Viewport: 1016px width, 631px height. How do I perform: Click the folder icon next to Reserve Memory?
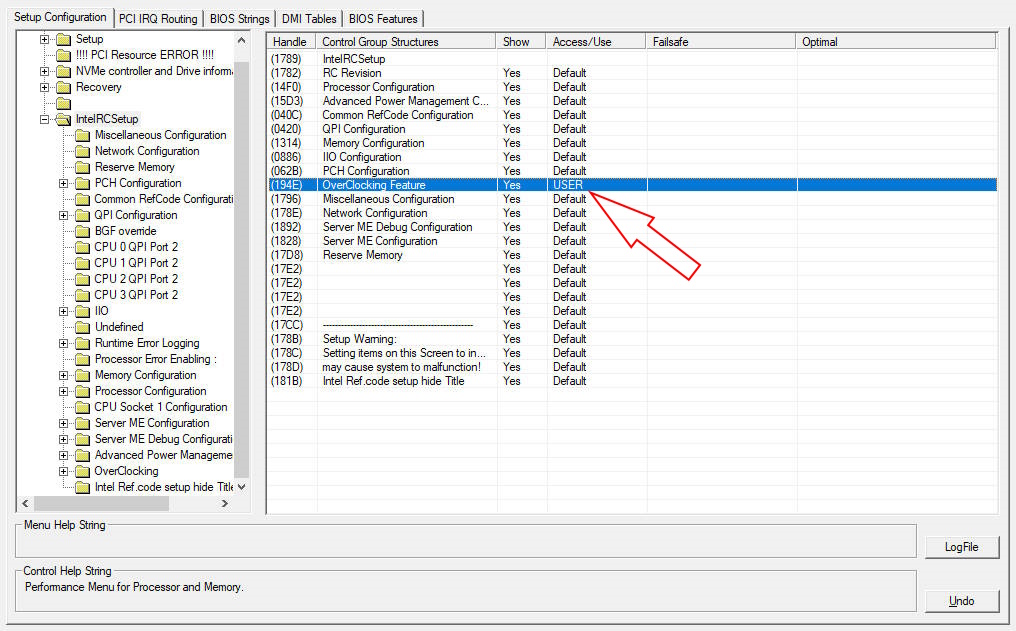click(x=82, y=167)
